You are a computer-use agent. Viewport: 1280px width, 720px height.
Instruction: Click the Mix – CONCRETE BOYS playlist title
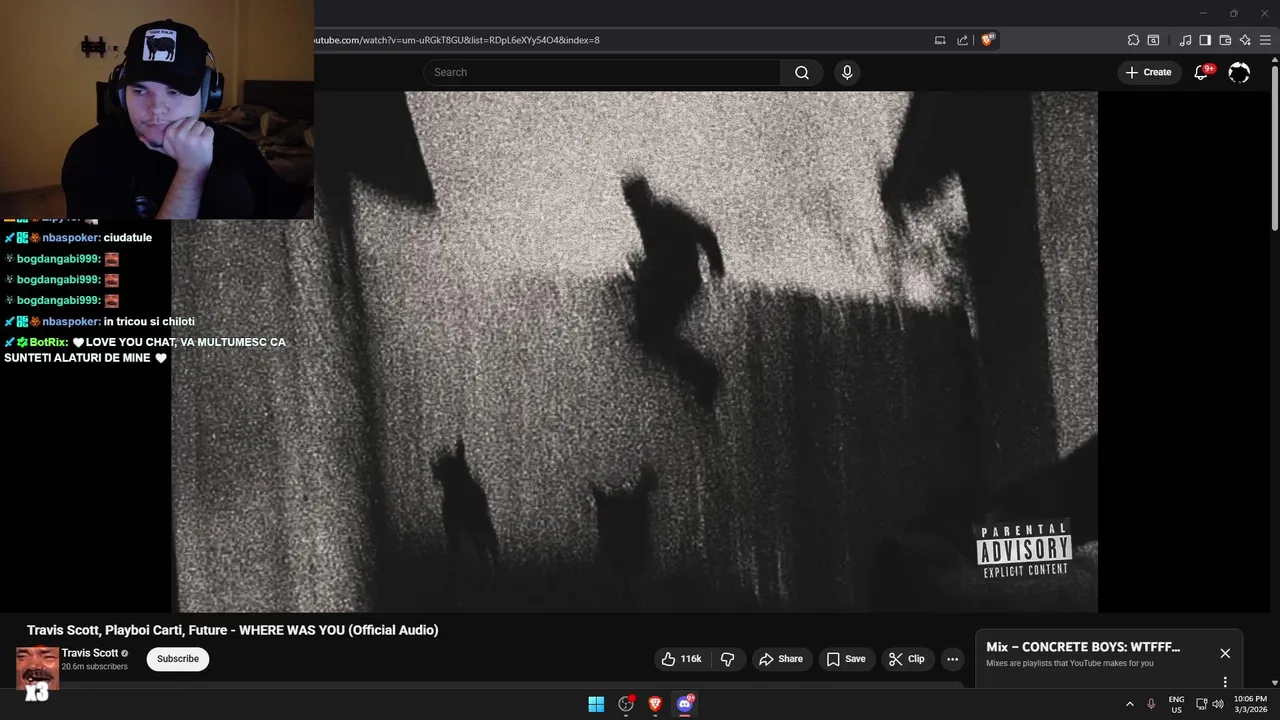tap(1083, 647)
